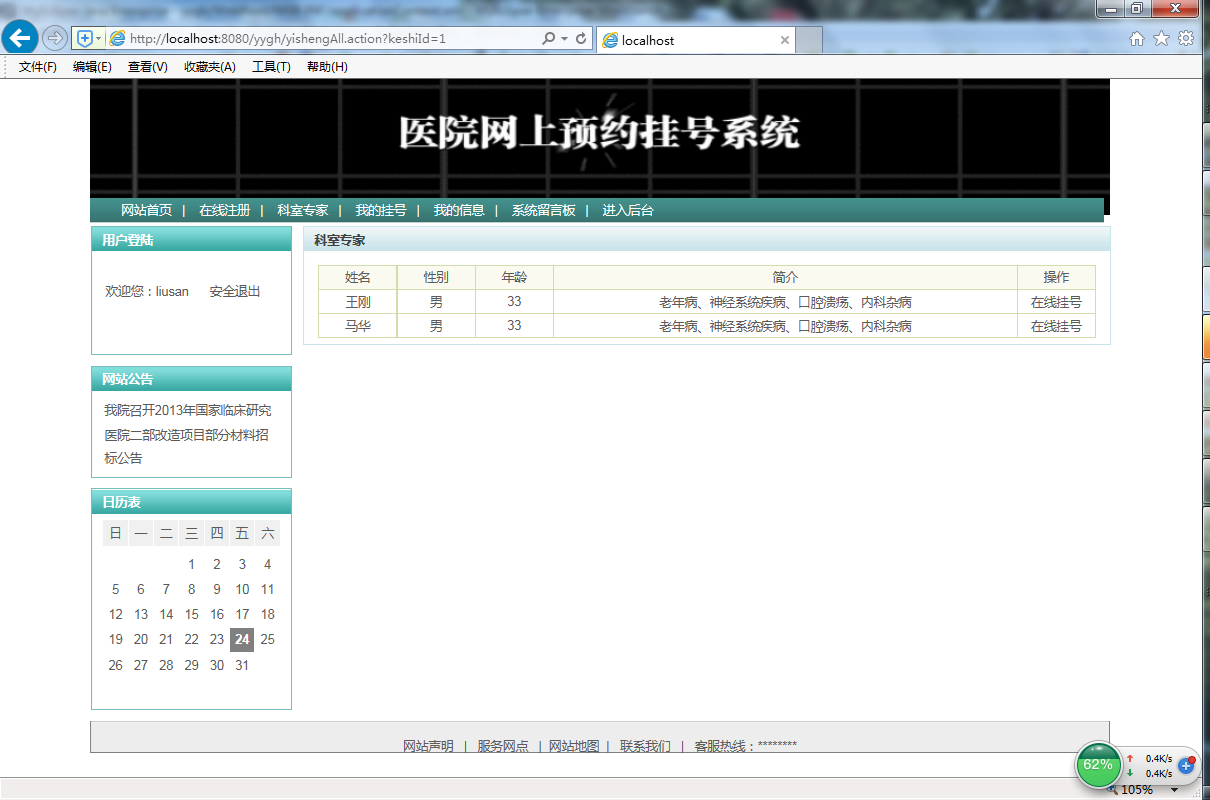The width and height of the screenshot is (1210, 800).
Task: Click the 62% circular progress indicator
Action: pos(1098,765)
